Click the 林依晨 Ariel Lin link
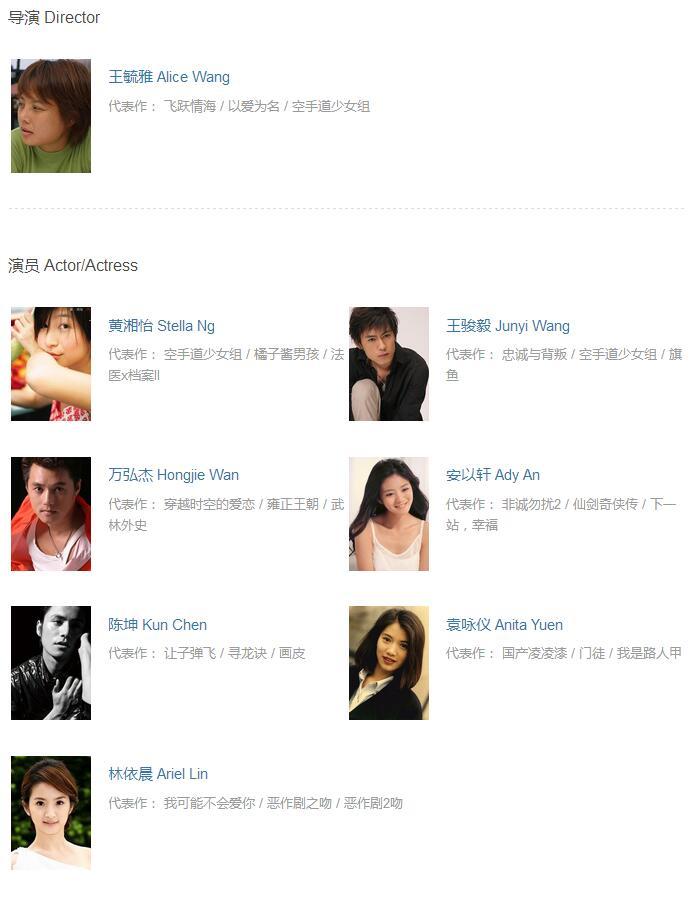Viewport: 700px width, 905px height. (x=158, y=774)
